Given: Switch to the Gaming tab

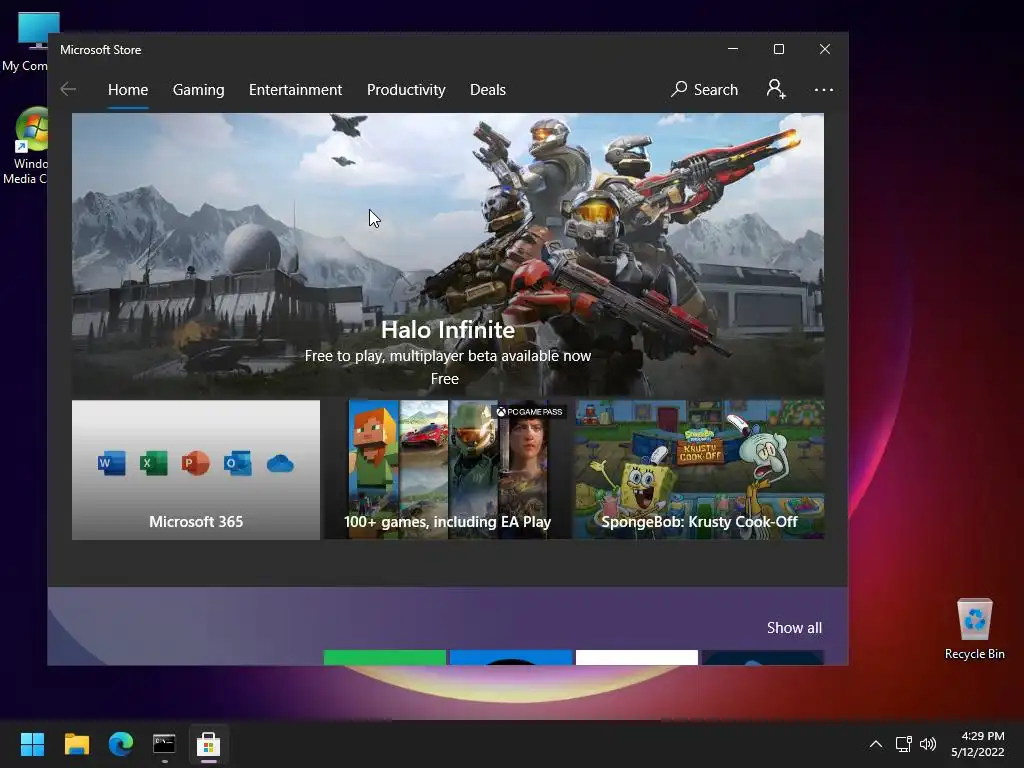Looking at the screenshot, I should 199,89.
